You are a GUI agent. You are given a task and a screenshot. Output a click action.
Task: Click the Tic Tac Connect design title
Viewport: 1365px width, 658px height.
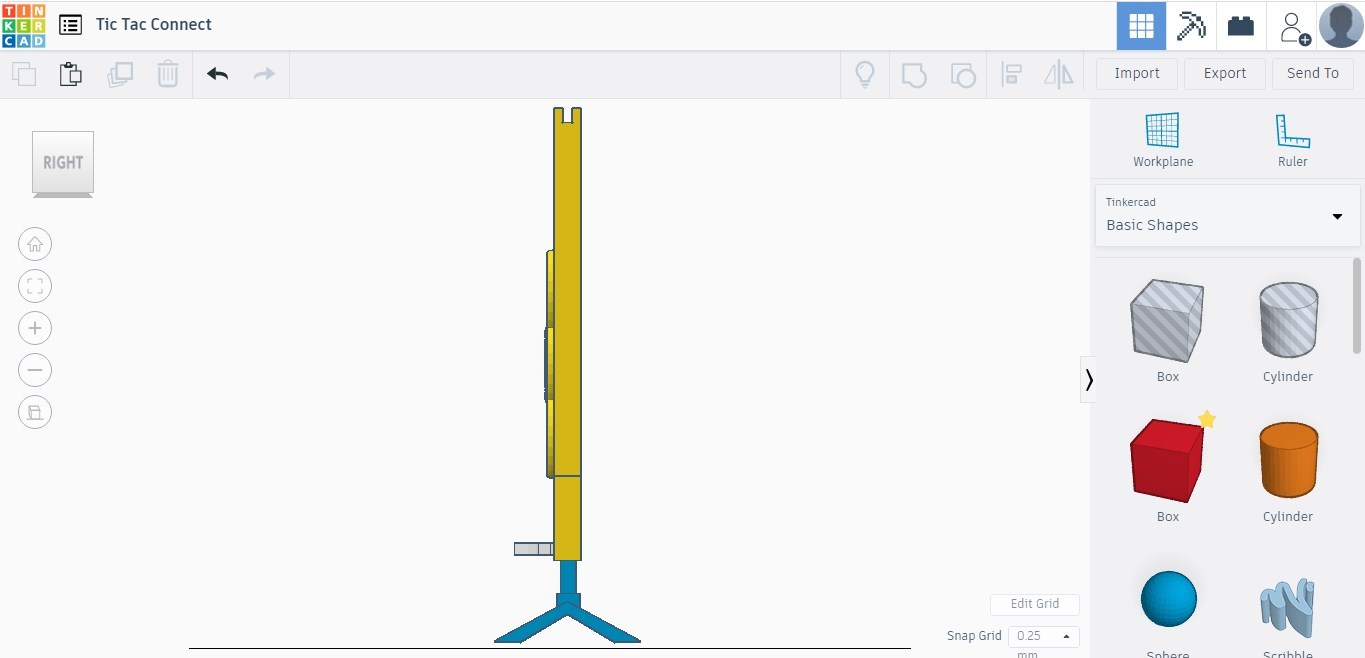click(x=154, y=25)
